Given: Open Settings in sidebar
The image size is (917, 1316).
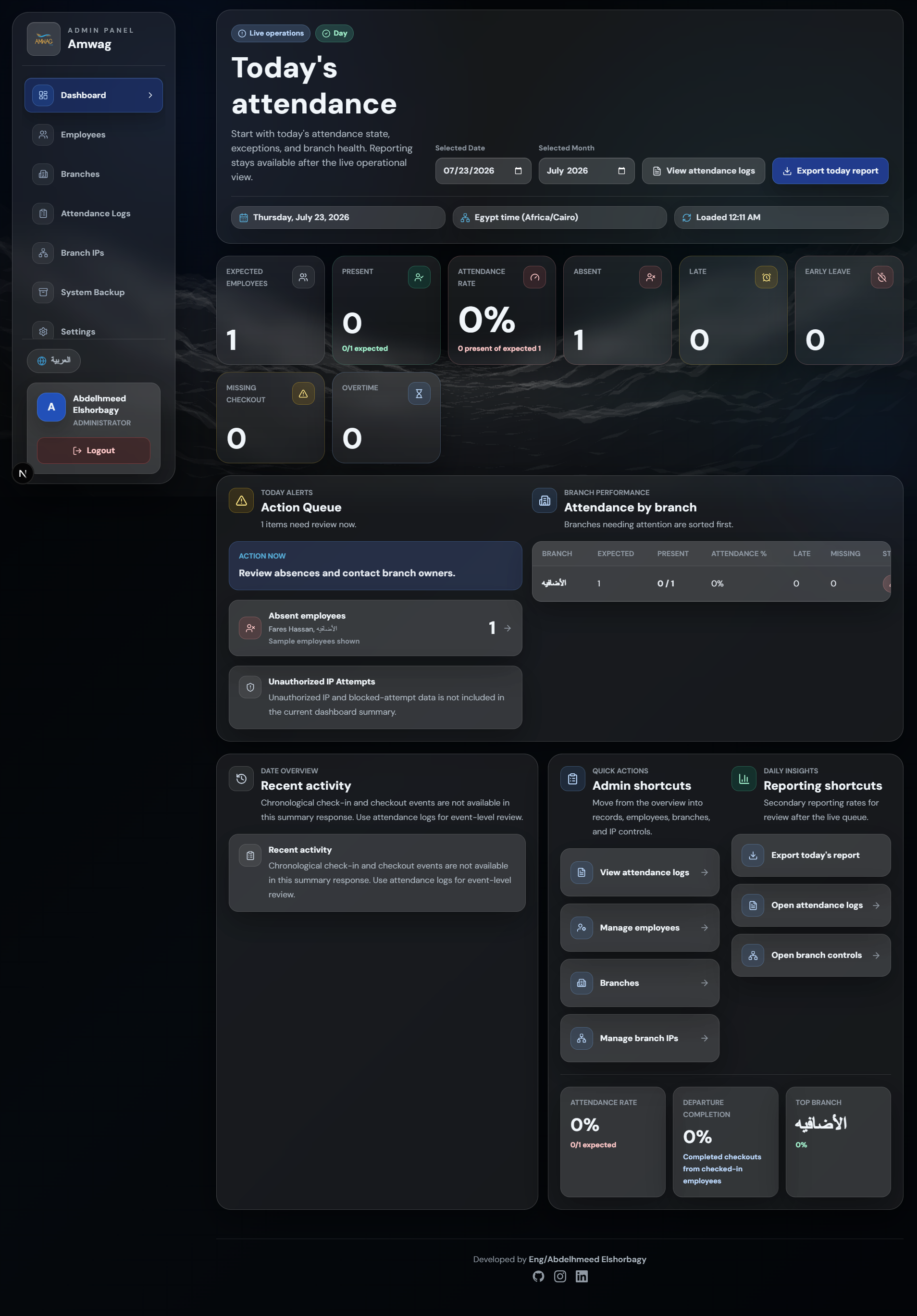Looking at the screenshot, I should tap(93, 331).
